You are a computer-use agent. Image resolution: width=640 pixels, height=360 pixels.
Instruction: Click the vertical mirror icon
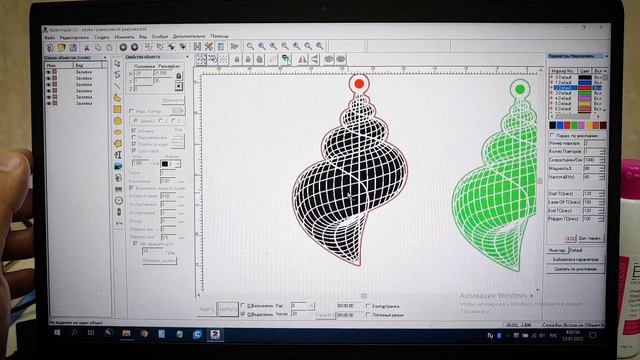point(315,60)
